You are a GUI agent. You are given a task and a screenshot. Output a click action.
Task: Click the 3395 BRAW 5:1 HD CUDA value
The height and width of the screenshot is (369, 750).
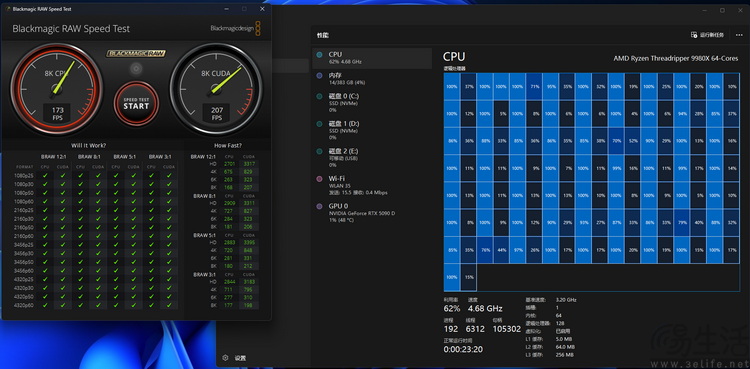click(249, 243)
